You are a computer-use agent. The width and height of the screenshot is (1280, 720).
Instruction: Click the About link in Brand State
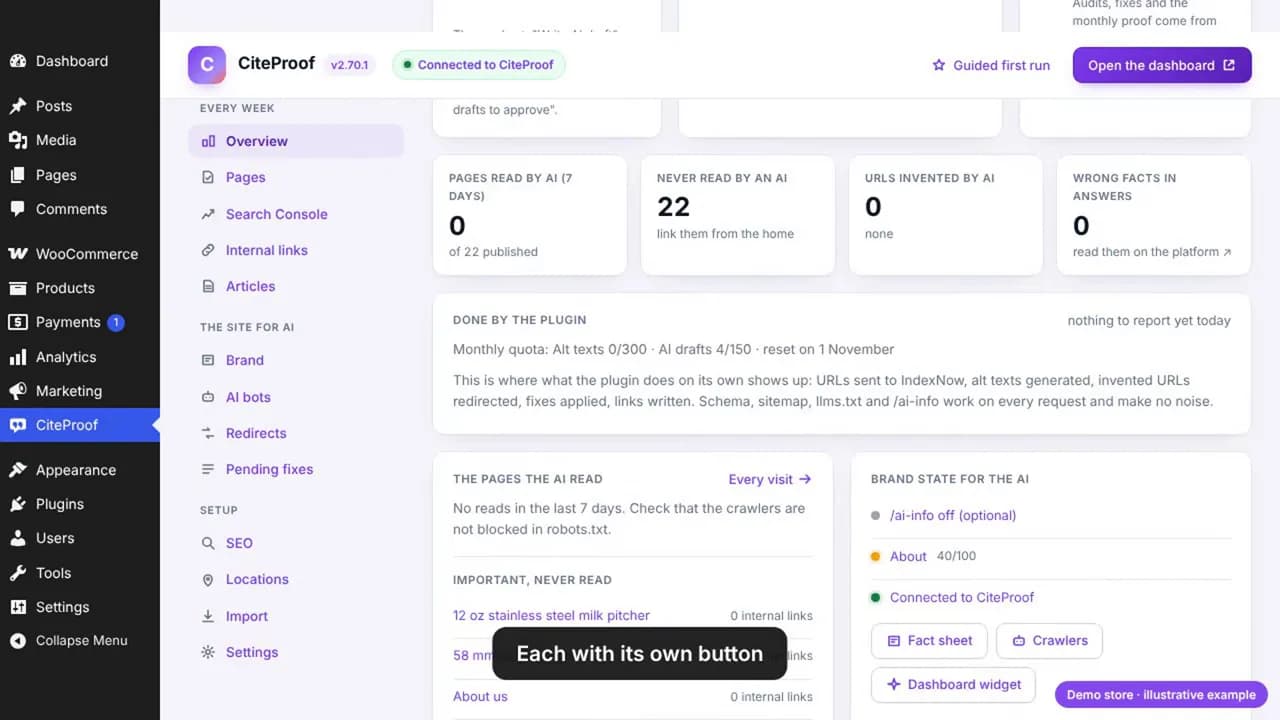click(908, 556)
